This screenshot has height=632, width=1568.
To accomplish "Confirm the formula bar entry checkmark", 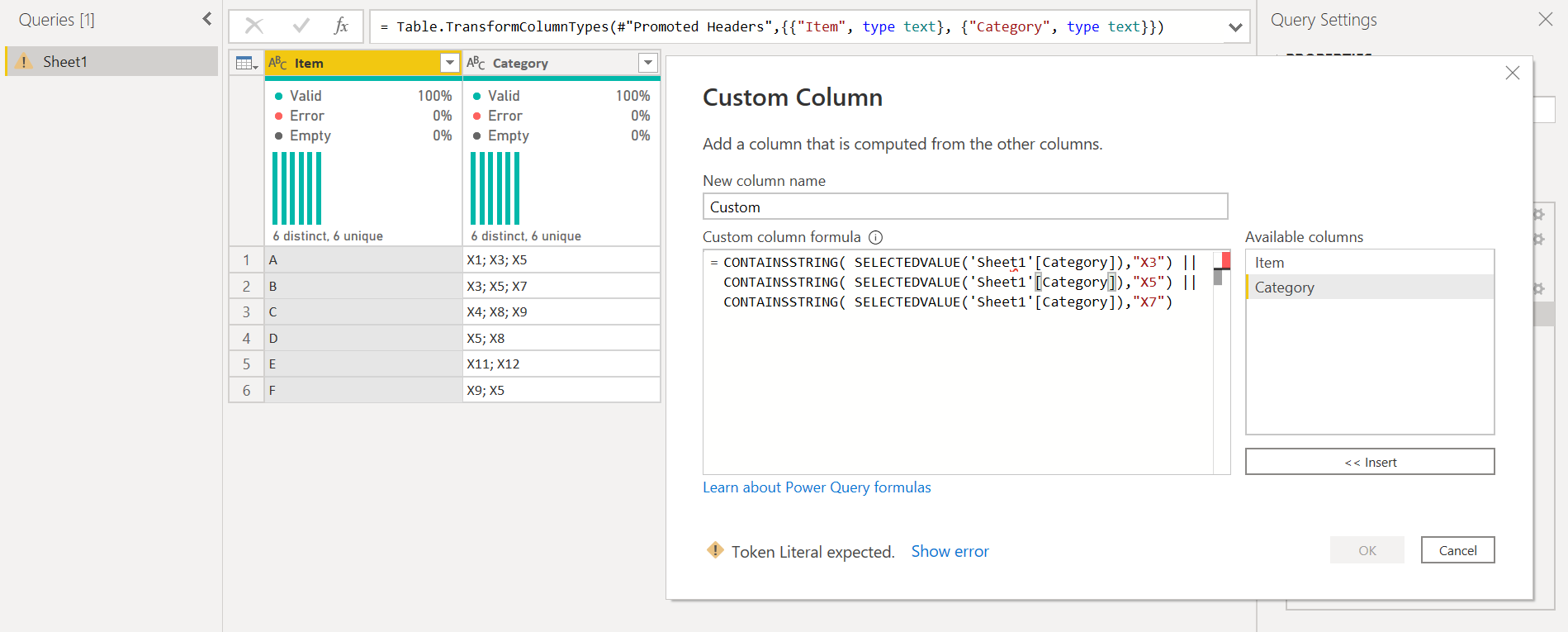I will pyautogui.click(x=301, y=26).
